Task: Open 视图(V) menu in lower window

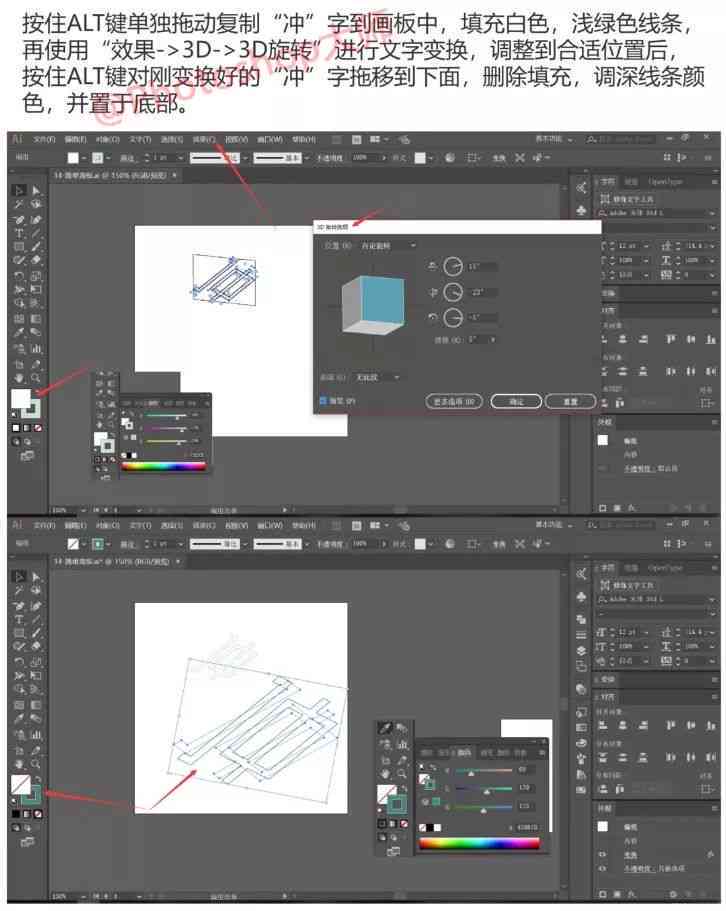Action: click(x=236, y=525)
